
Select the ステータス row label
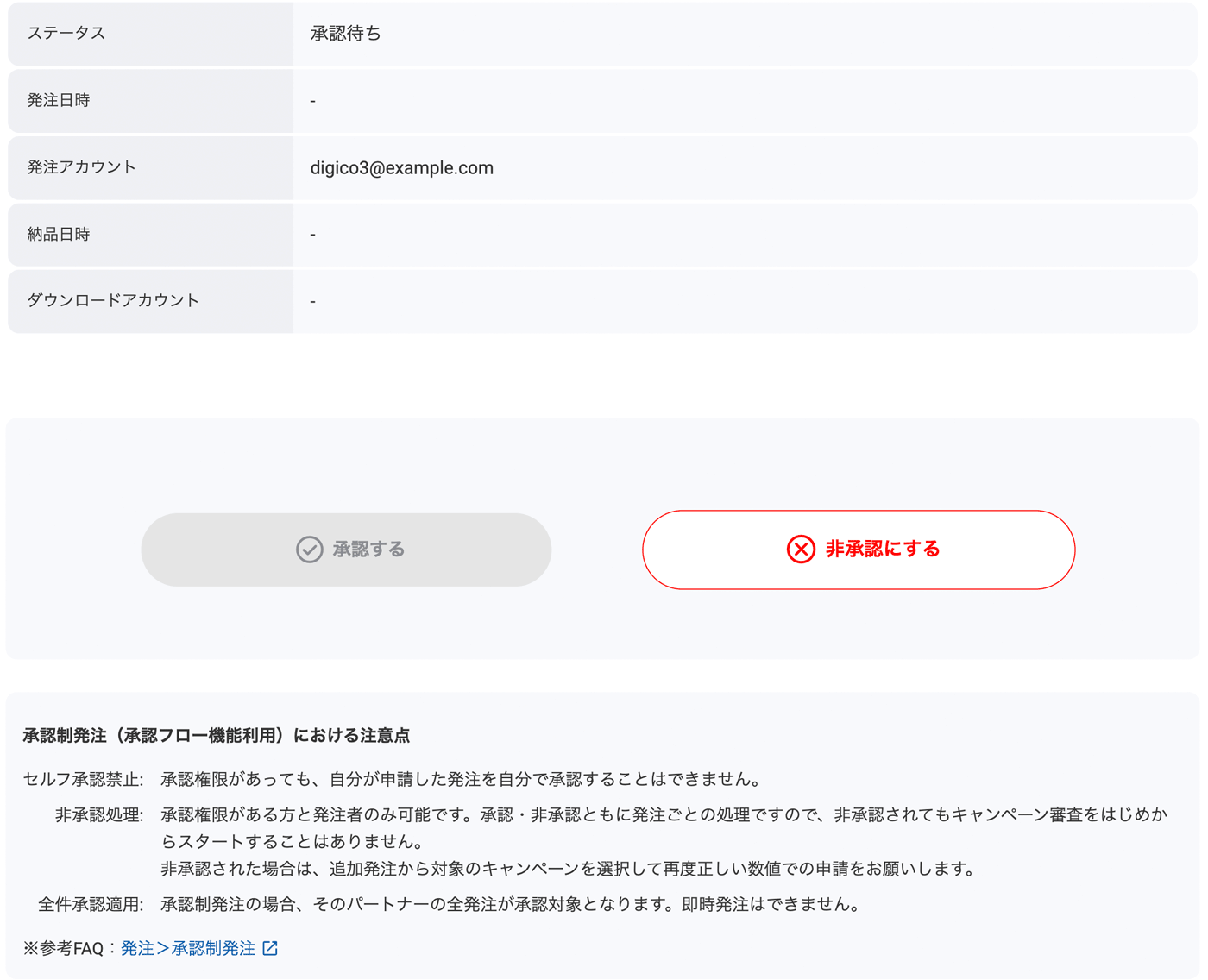tap(66, 33)
